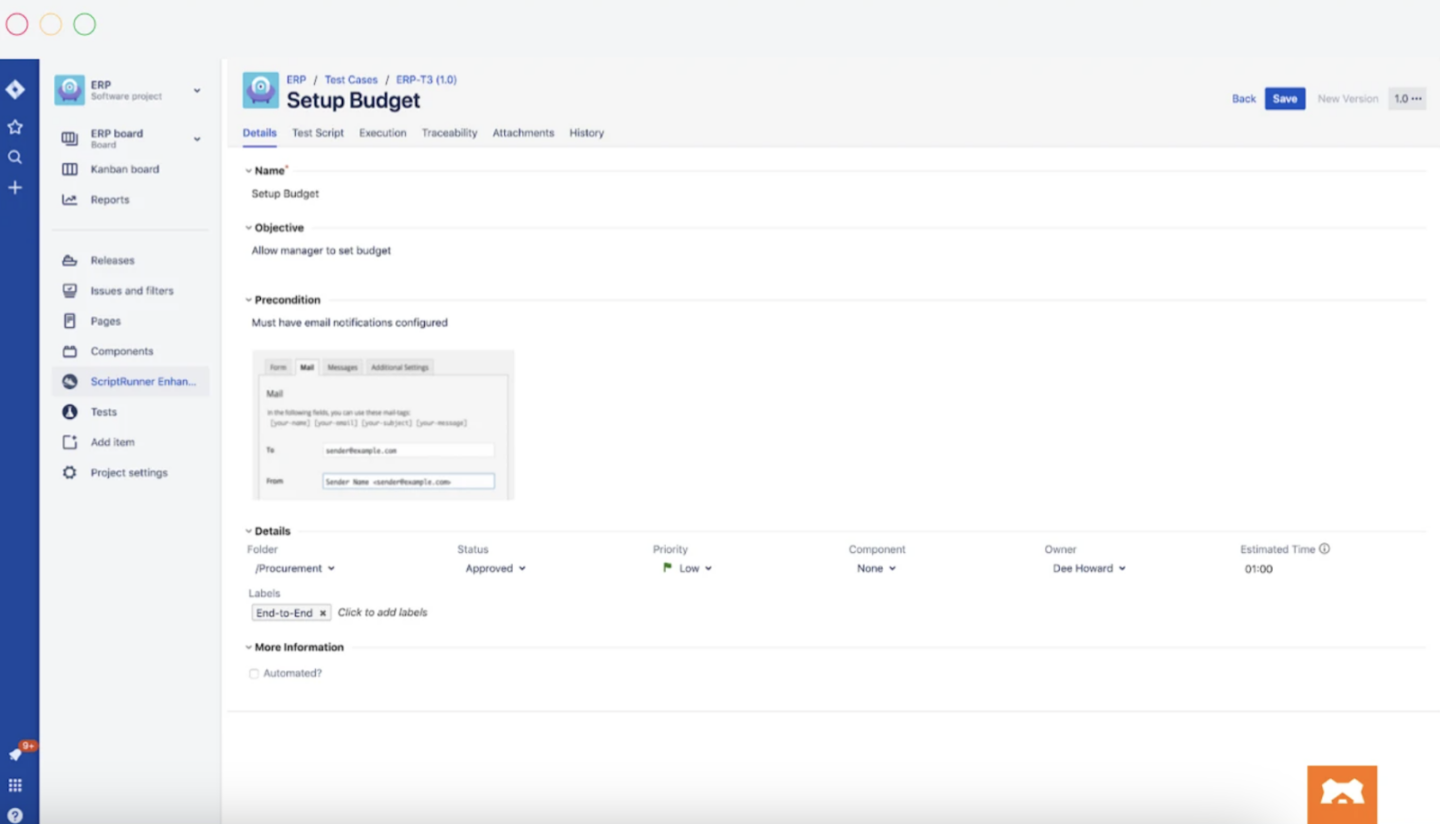
Task: Click the Estimated Time info icon
Action: [1322, 548]
